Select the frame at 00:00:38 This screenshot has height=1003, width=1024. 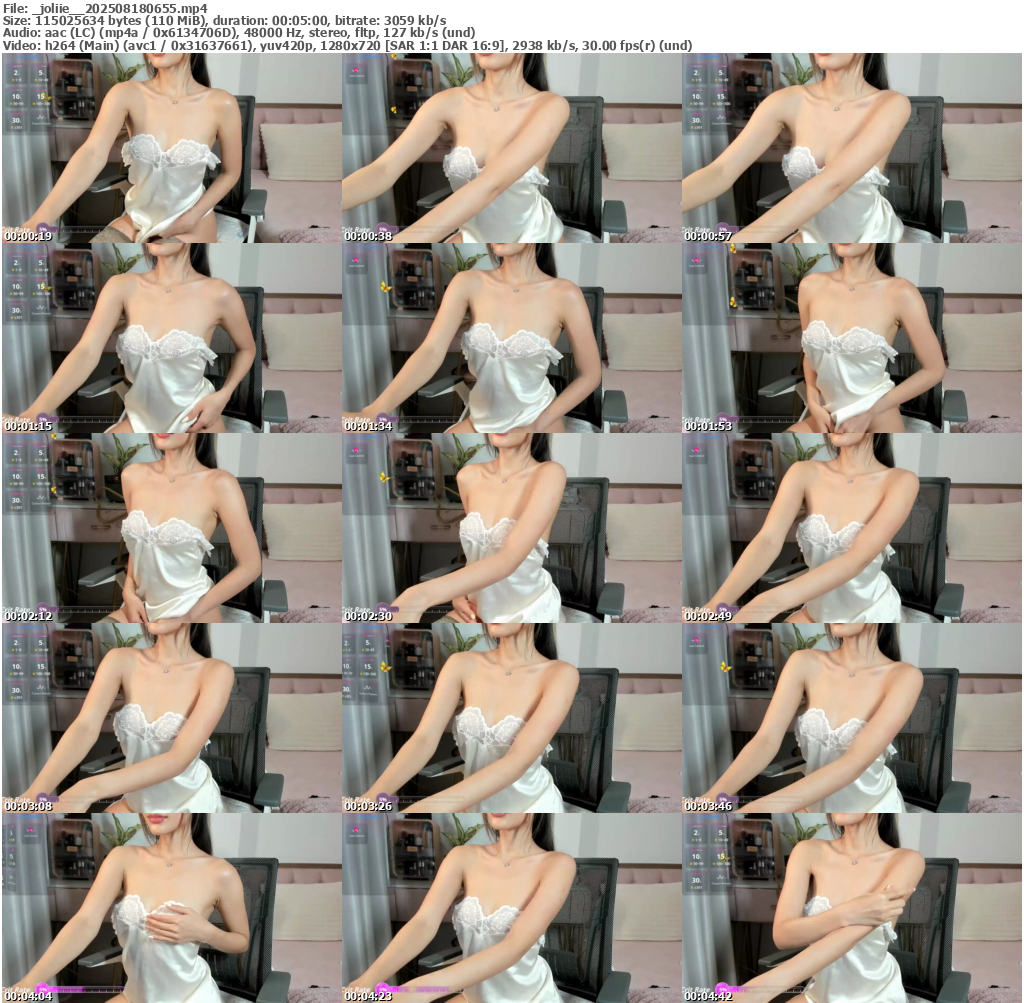pyautogui.click(x=511, y=148)
